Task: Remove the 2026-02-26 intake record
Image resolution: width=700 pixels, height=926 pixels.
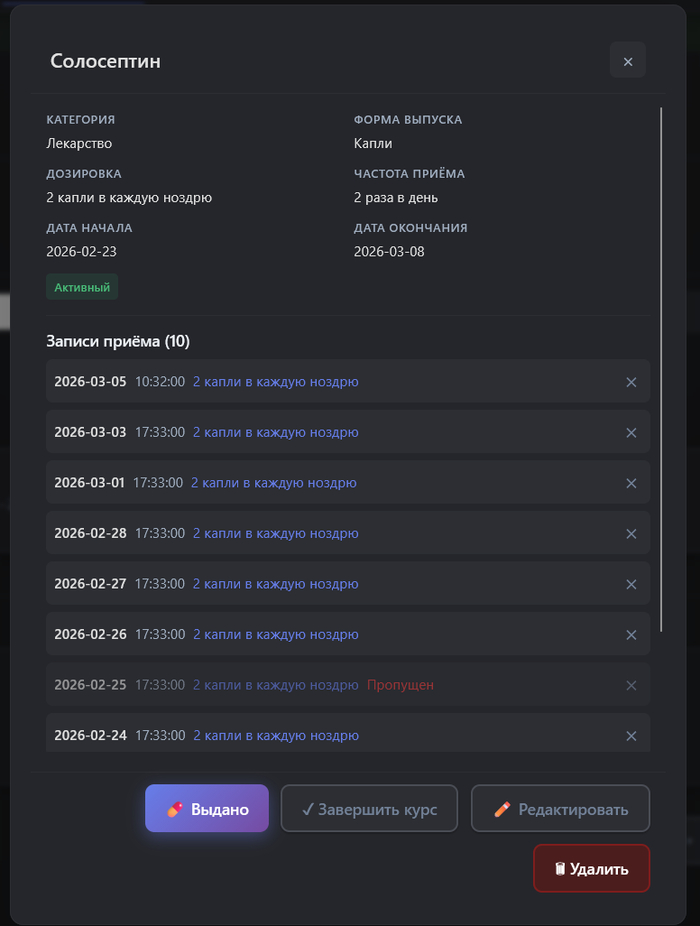Action: 631,635
